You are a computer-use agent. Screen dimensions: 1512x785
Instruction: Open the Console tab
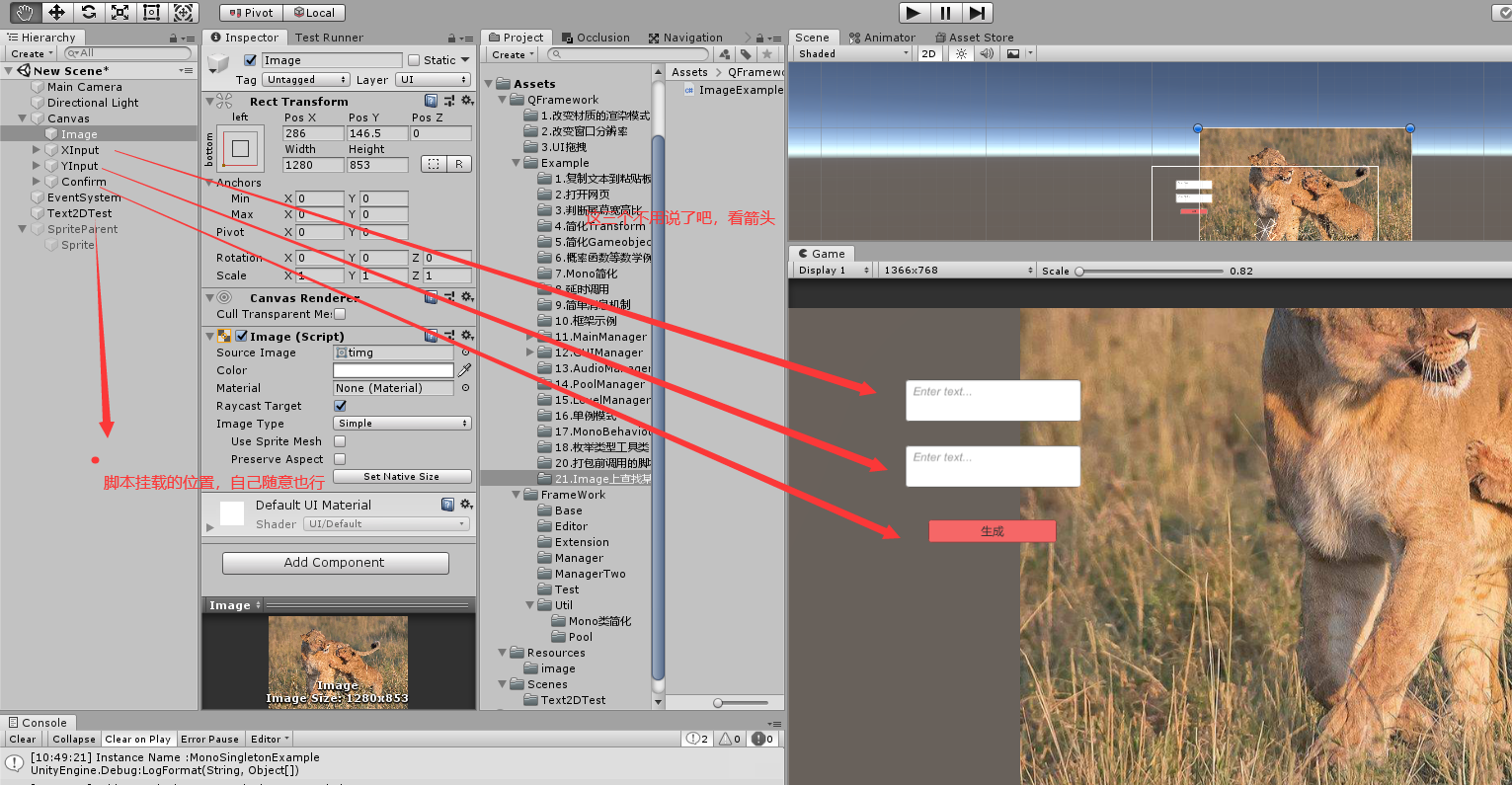(38, 723)
